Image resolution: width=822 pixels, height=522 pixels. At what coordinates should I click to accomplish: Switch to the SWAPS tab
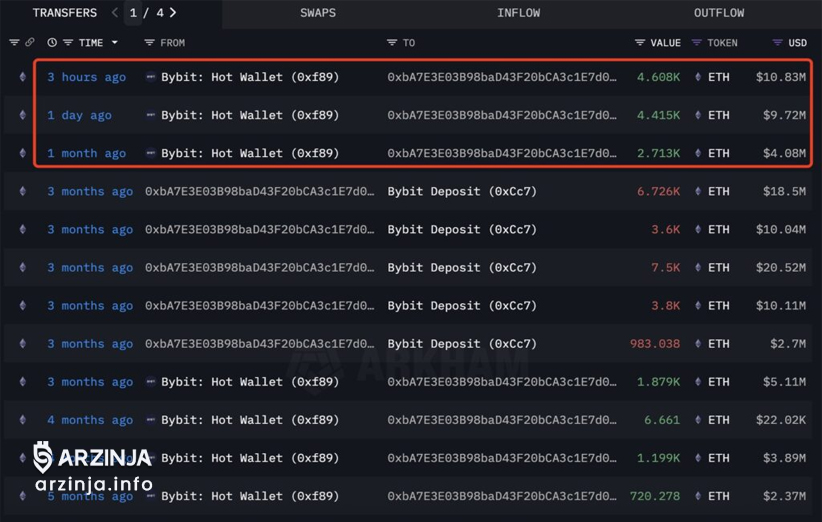click(318, 13)
